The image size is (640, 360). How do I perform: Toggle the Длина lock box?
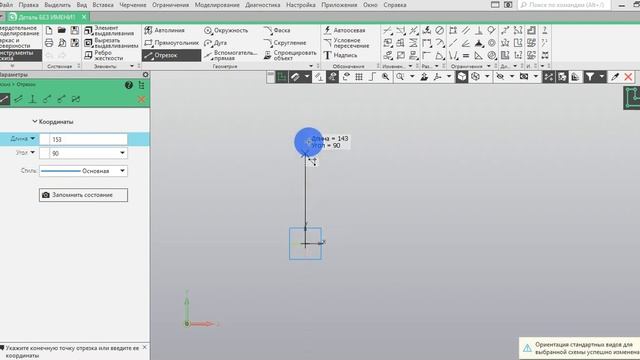[x=44, y=139]
